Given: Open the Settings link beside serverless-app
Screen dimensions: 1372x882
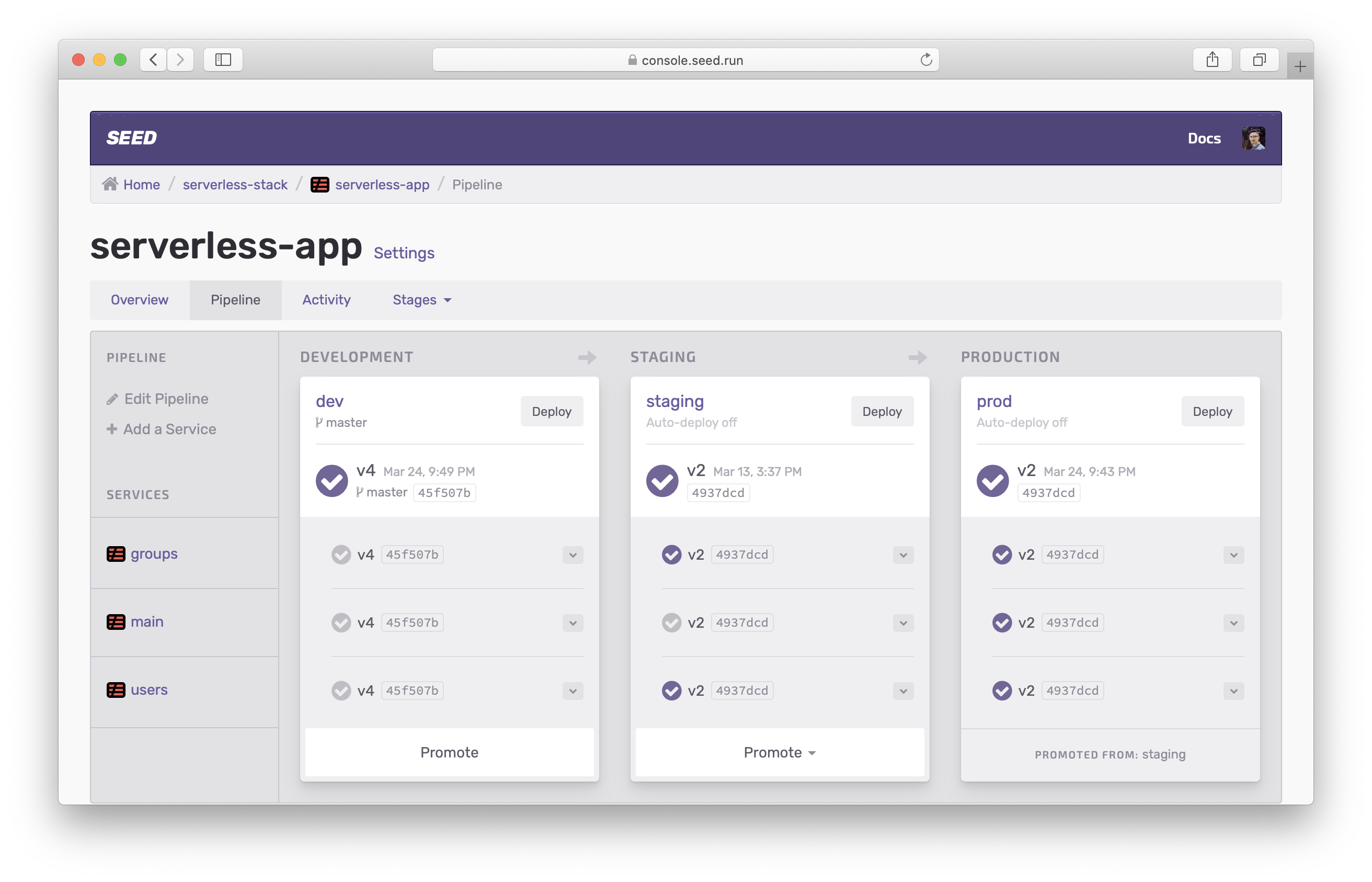Looking at the screenshot, I should click(x=404, y=253).
